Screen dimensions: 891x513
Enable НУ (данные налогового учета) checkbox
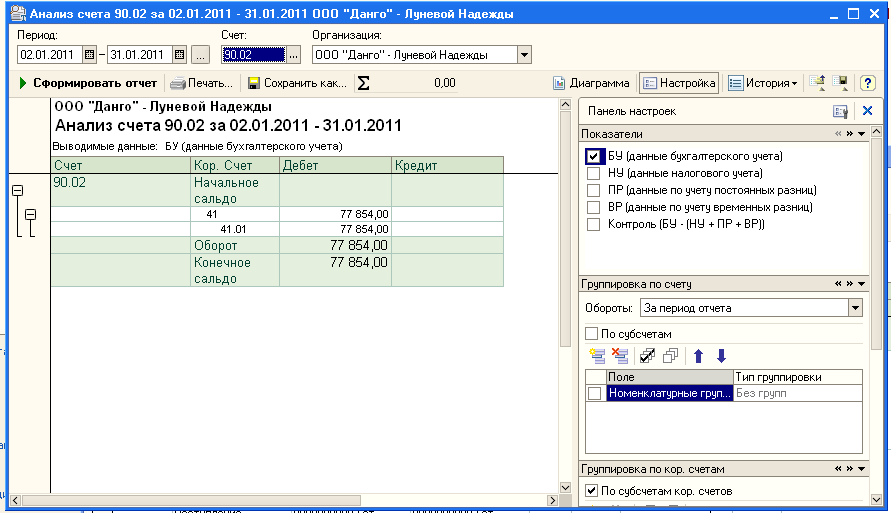594,173
